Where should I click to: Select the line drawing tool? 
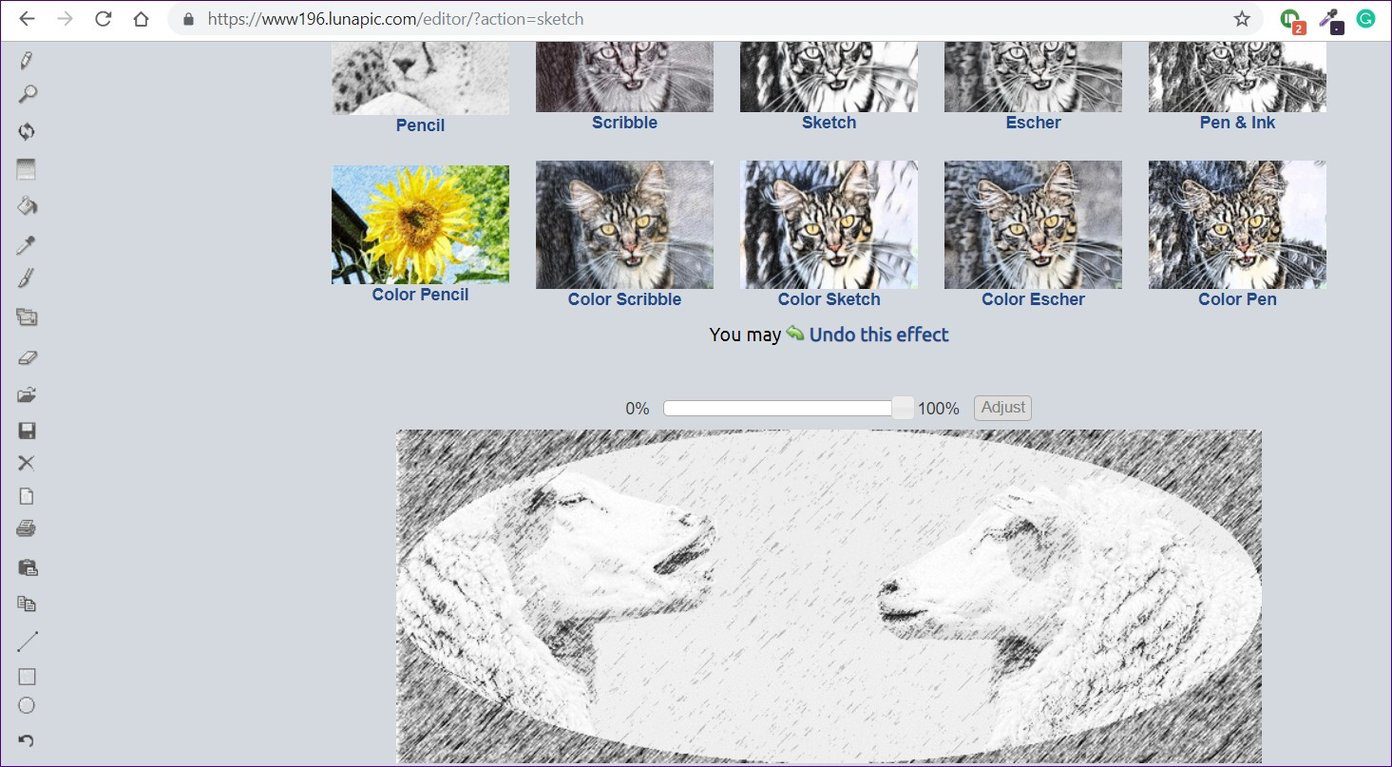(x=27, y=641)
